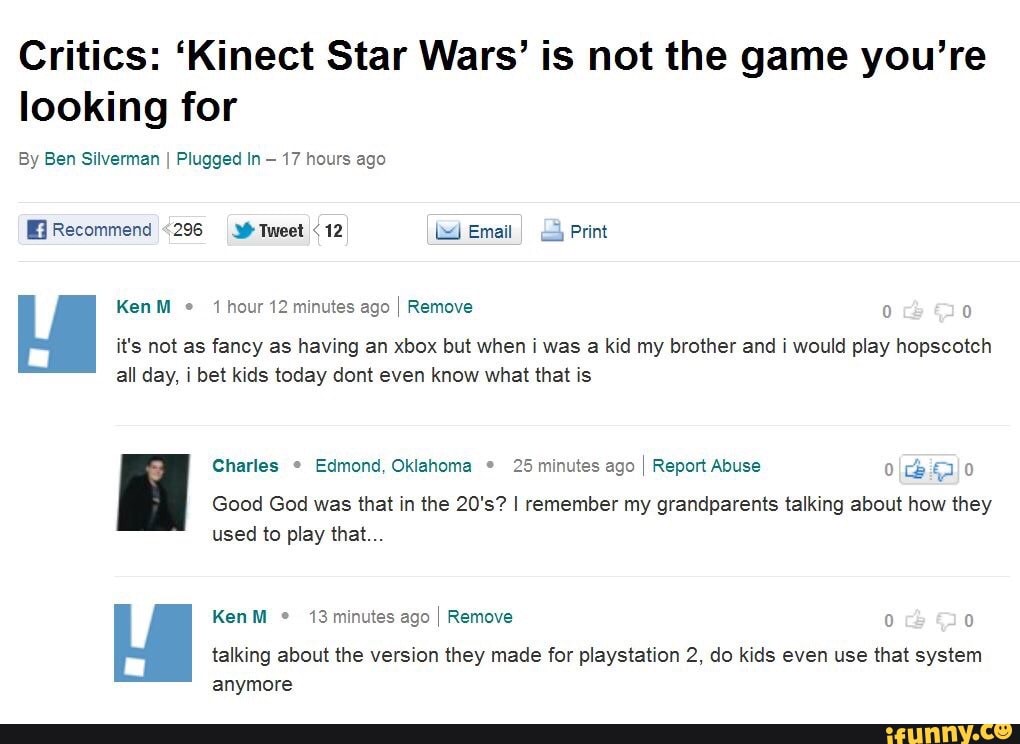Screen dimensions: 1020x744
Task: Remove Ken M's first comment
Action: [440, 307]
